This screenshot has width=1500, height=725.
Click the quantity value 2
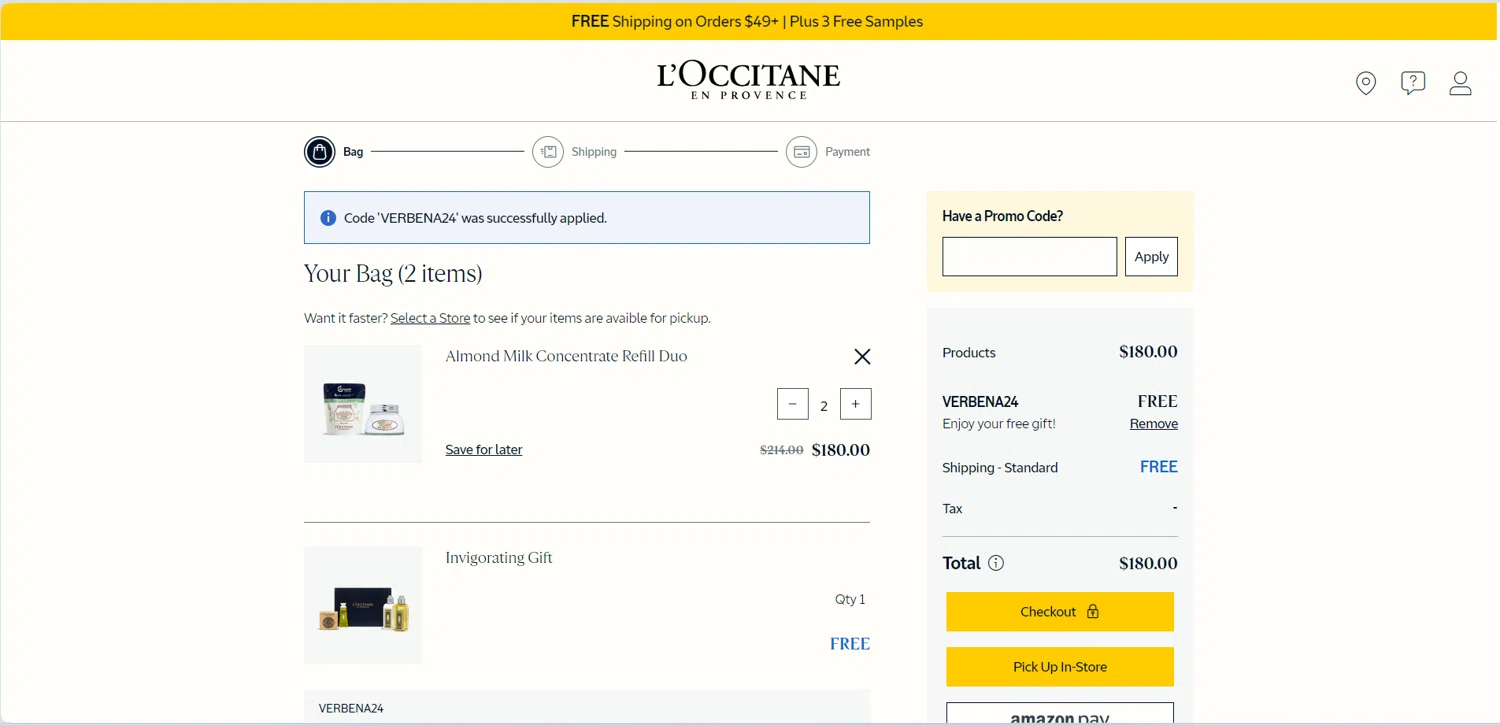point(824,405)
